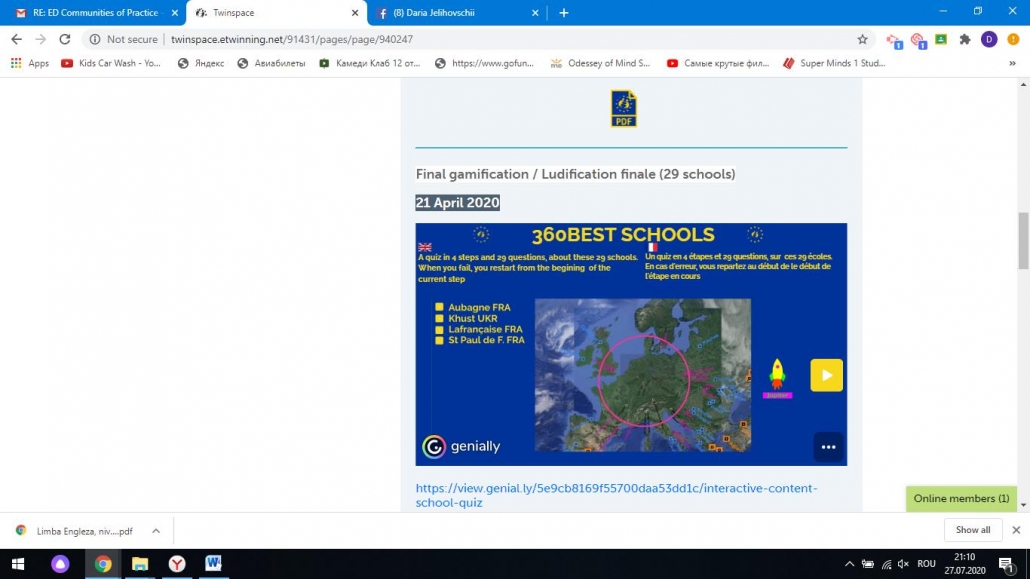This screenshot has width=1030, height=579.
Task: Reload the Twinspace page
Action: coord(65,39)
